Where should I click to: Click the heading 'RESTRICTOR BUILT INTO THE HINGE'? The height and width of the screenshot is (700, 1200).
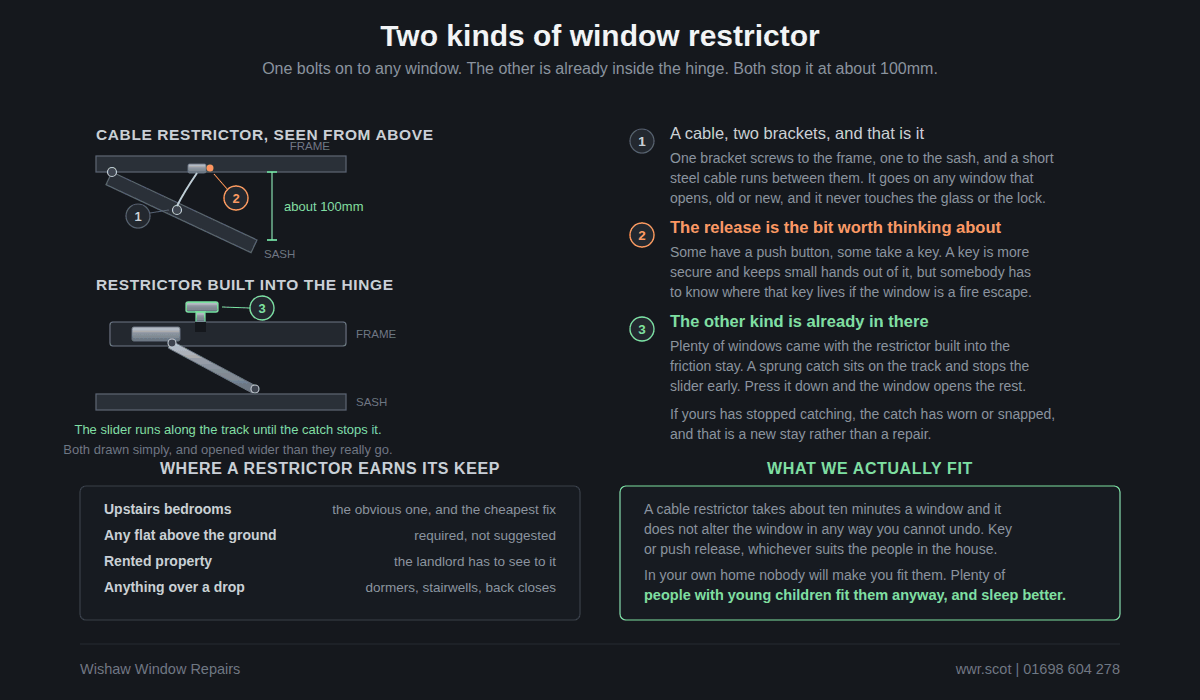pos(245,285)
